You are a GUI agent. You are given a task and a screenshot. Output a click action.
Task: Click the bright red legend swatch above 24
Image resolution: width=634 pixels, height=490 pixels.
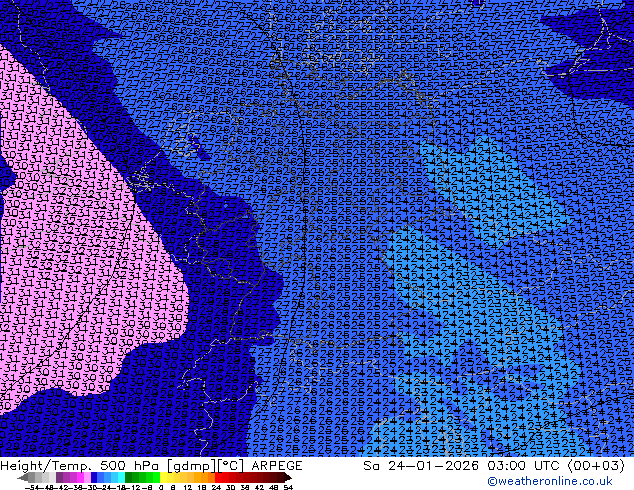218,477
